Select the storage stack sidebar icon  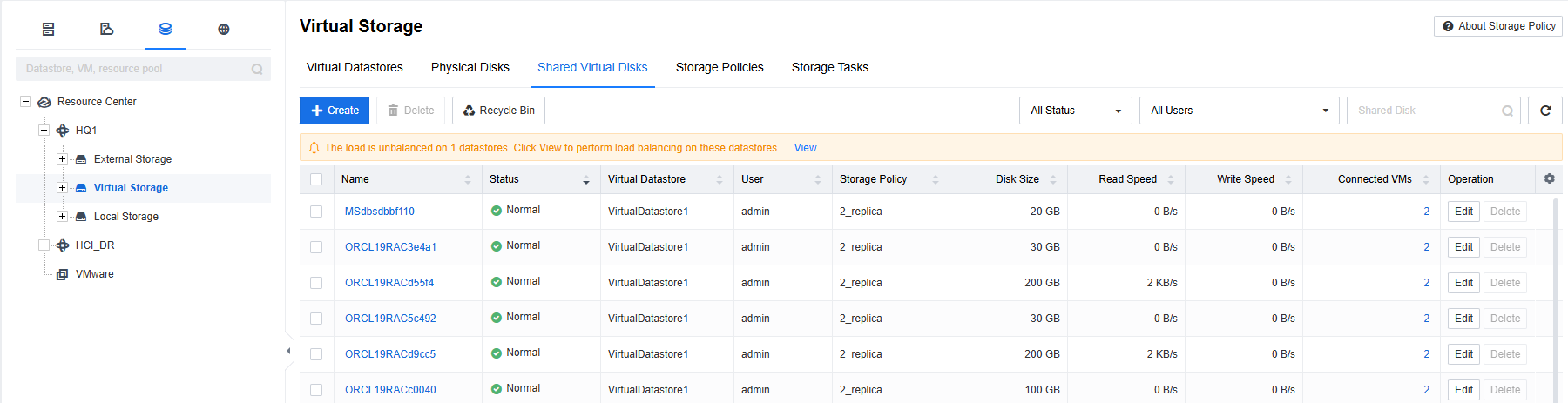pos(166,30)
